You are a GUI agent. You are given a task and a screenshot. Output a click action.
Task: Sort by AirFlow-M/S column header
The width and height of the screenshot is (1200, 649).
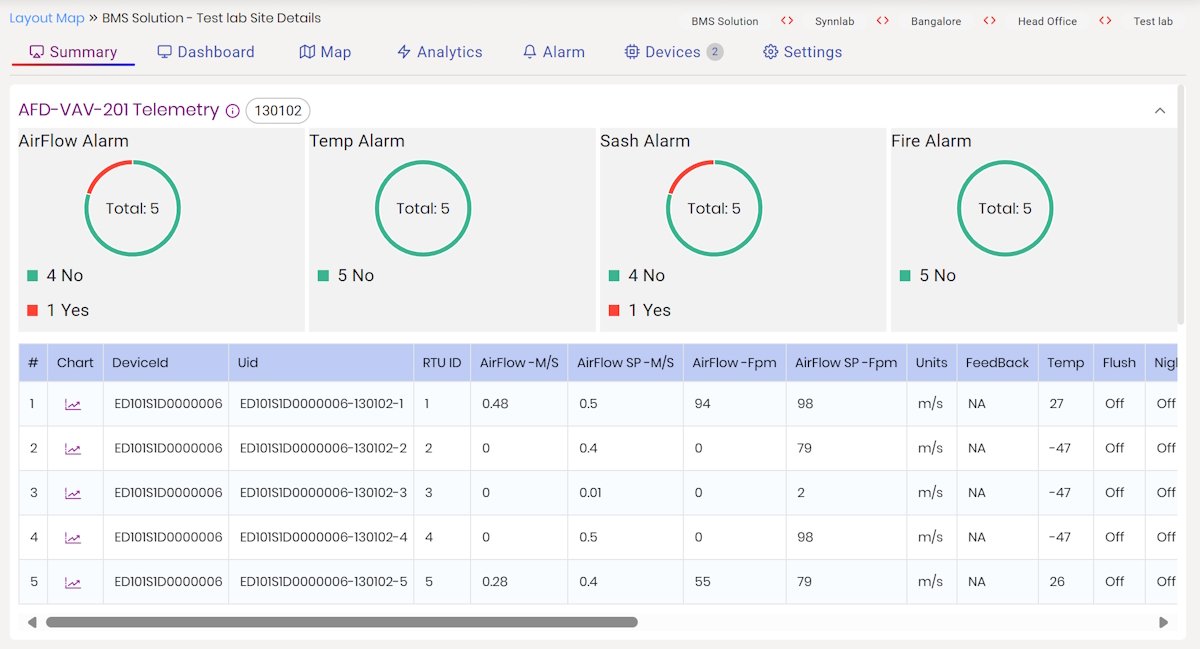coord(518,362)
